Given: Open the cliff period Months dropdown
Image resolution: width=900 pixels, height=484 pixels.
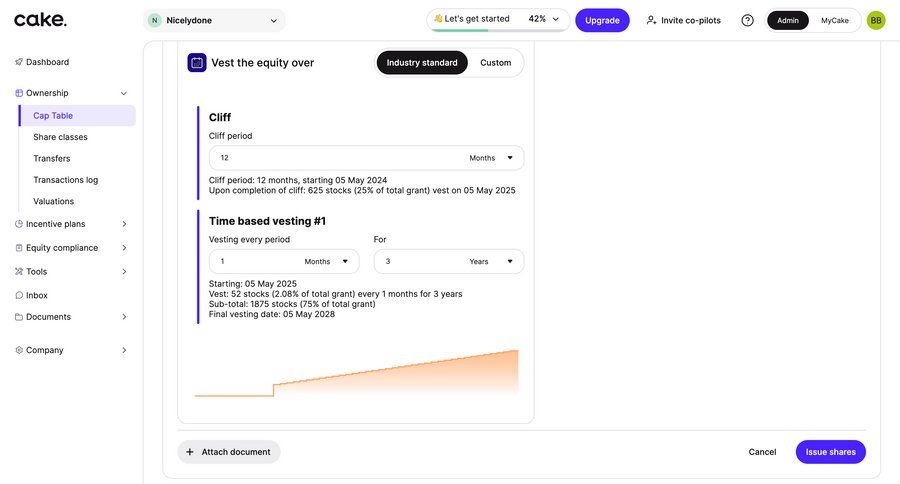Looking at the screenshot, I should click(x=490, y=158).
